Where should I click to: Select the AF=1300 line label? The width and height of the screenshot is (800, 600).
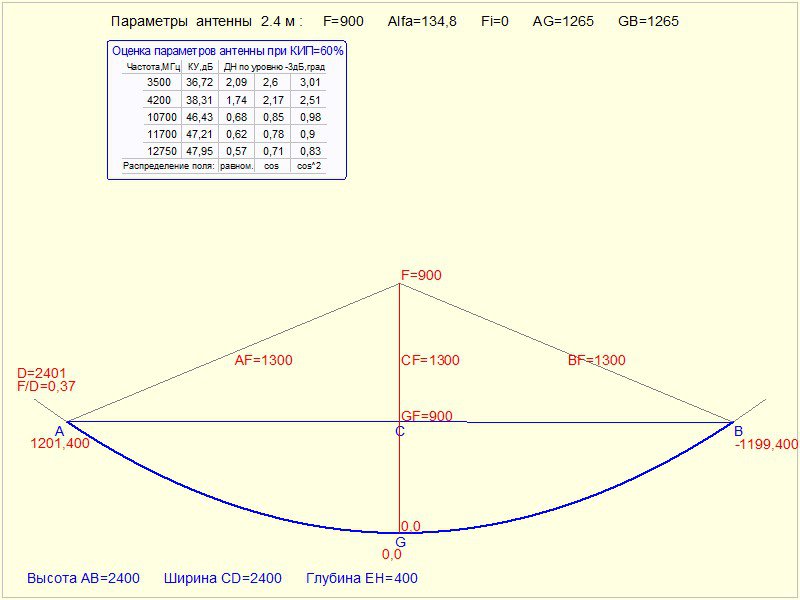coord(262,361)
